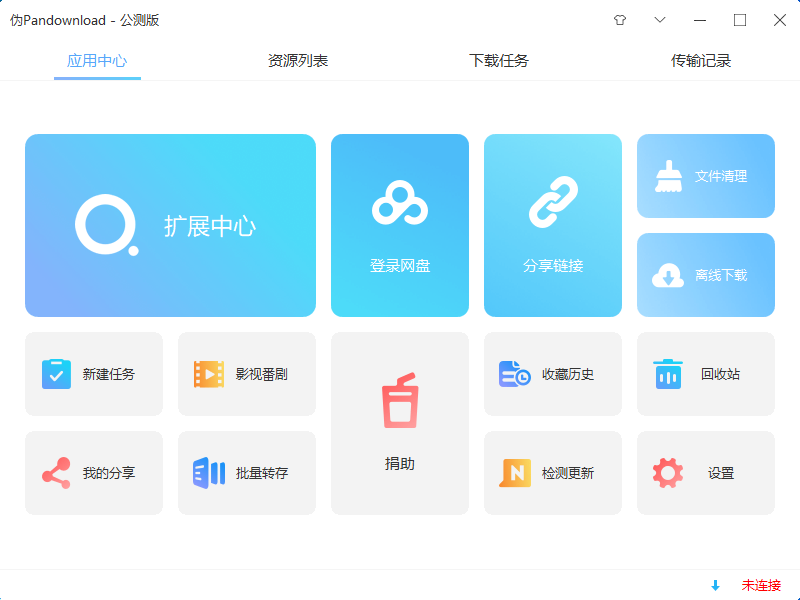The height and width of the screenshot is (600, 800).
Task: Open the 捐助 donation panel
Action: pyautogui.click(x=400, y=423)
